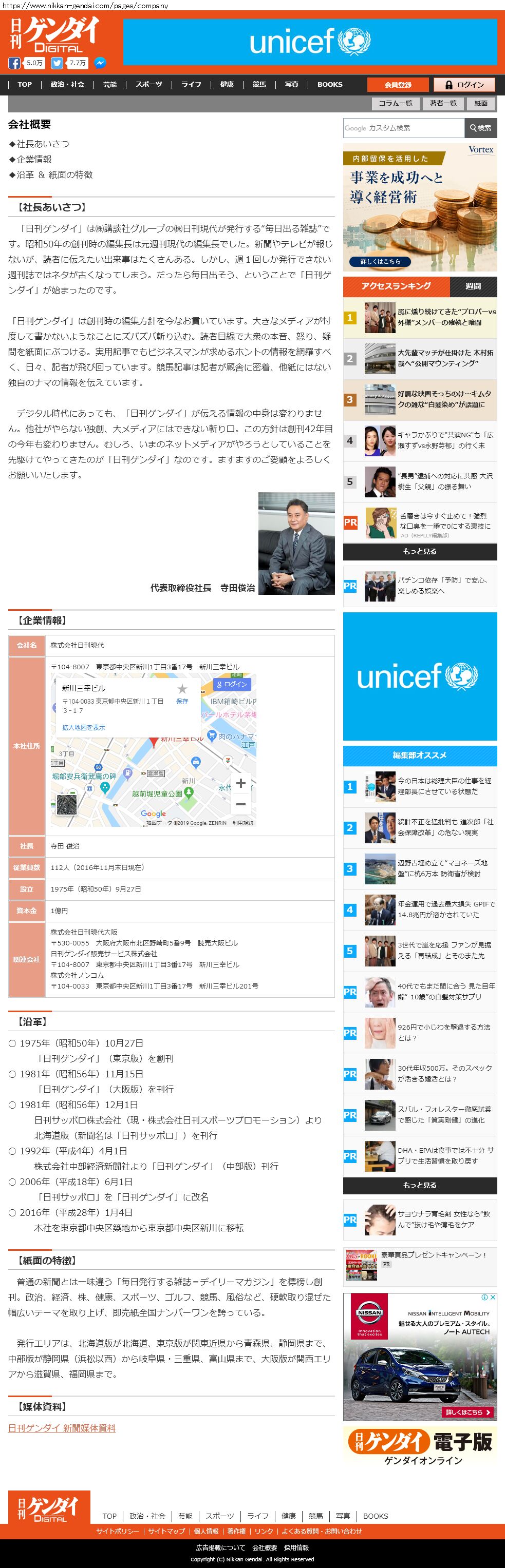
Task: Open 豪華賞品プレゼントキャンペーン PR link
Action: pos(434,1254)
